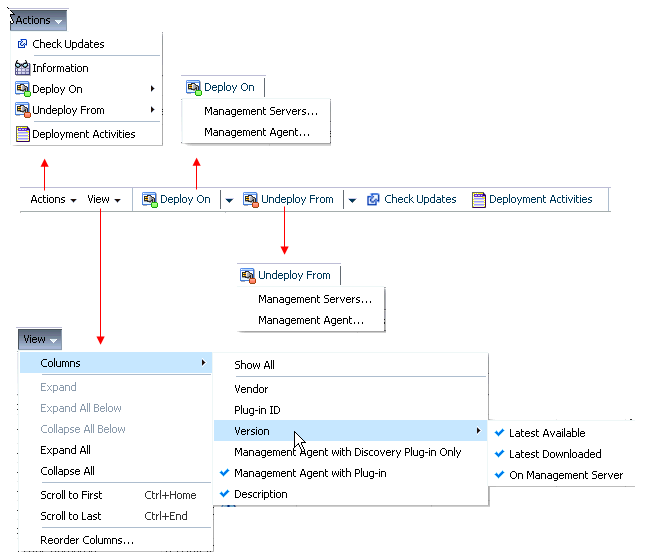Click the dropdown arrow beside toolbar Deploy On
The height and width of the screenshot is (558, 645).
click(x=230, y=200)
